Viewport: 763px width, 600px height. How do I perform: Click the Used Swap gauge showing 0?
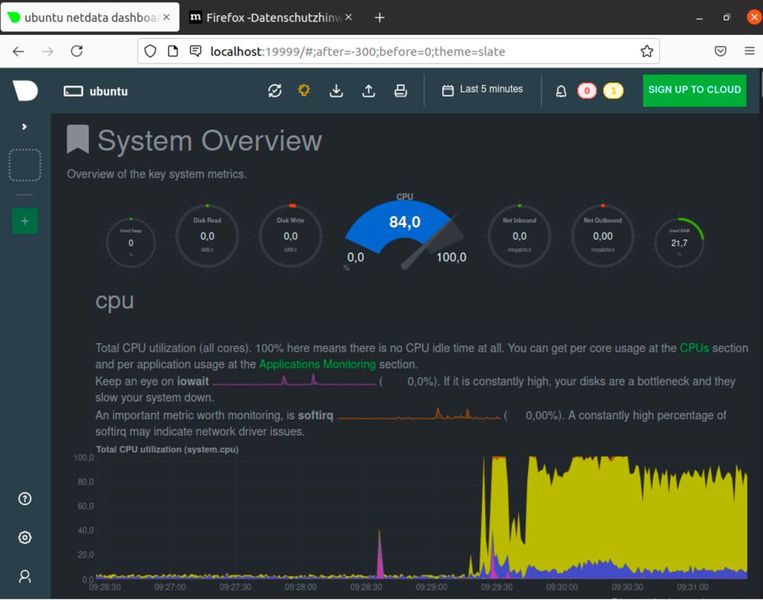click(131, 242)
